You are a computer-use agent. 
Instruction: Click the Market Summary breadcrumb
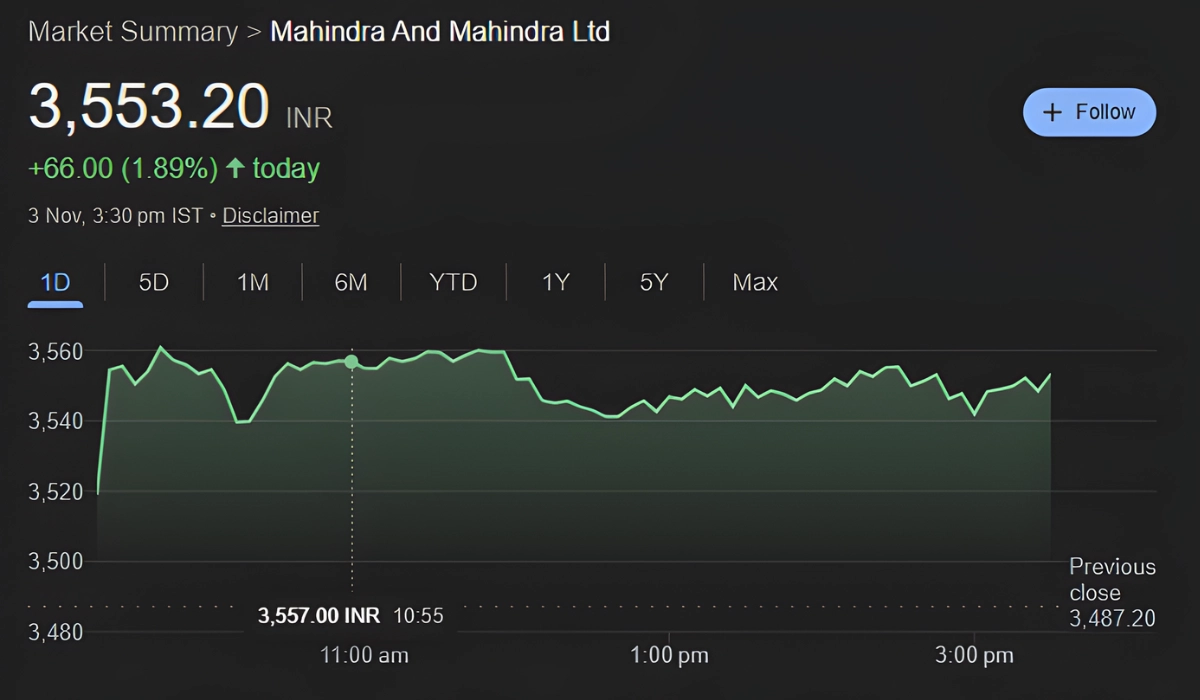(x=132, y=32)
